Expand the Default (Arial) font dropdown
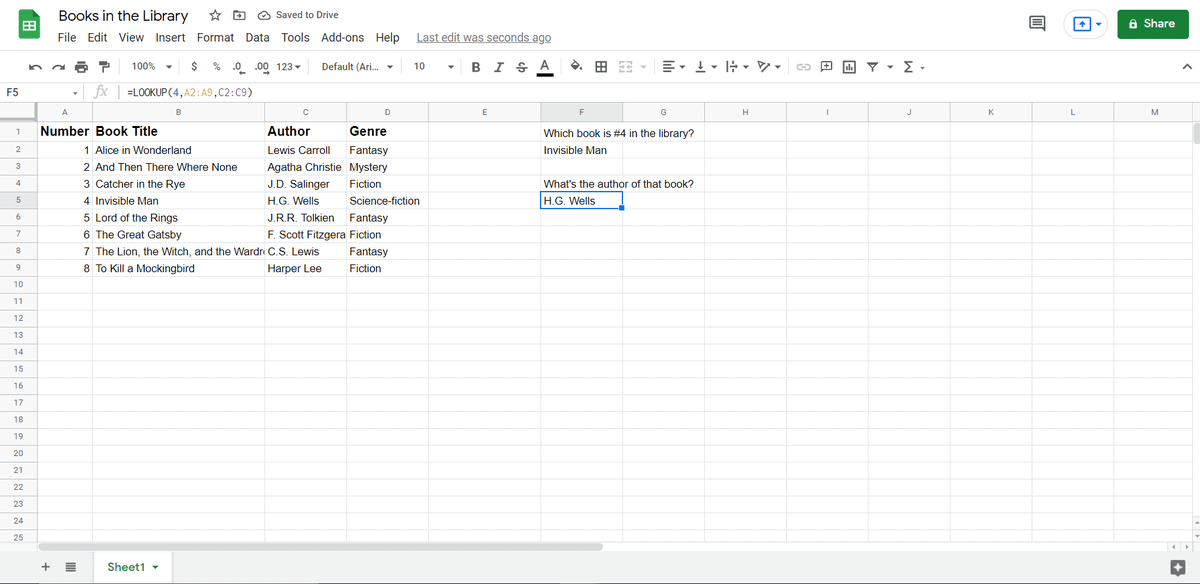Image resolution: width=1200 pixels, height=584 pixels. tap(356, 67)
